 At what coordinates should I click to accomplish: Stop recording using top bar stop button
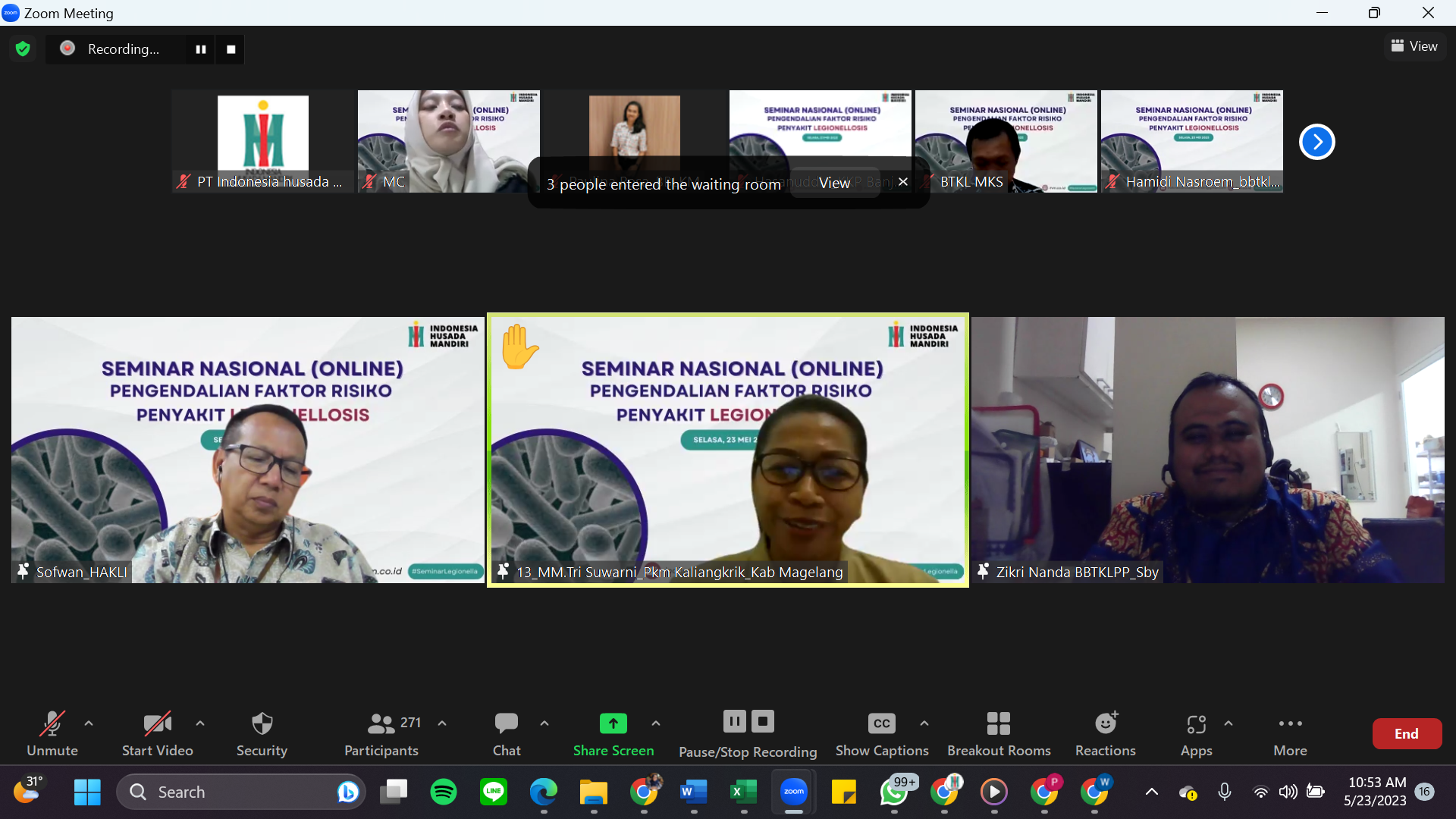(231, 49)
